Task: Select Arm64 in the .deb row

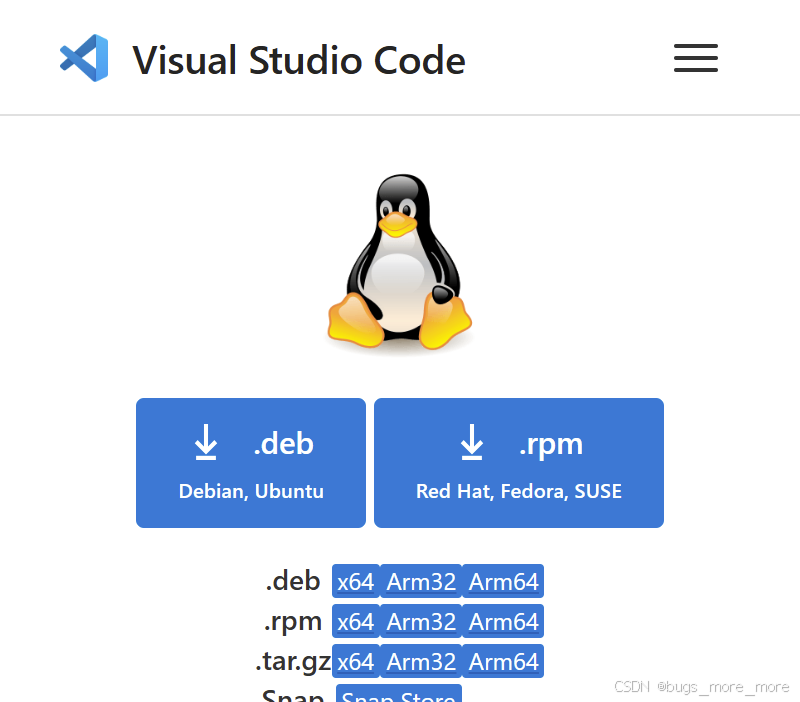Action: [x=503, y=581]
